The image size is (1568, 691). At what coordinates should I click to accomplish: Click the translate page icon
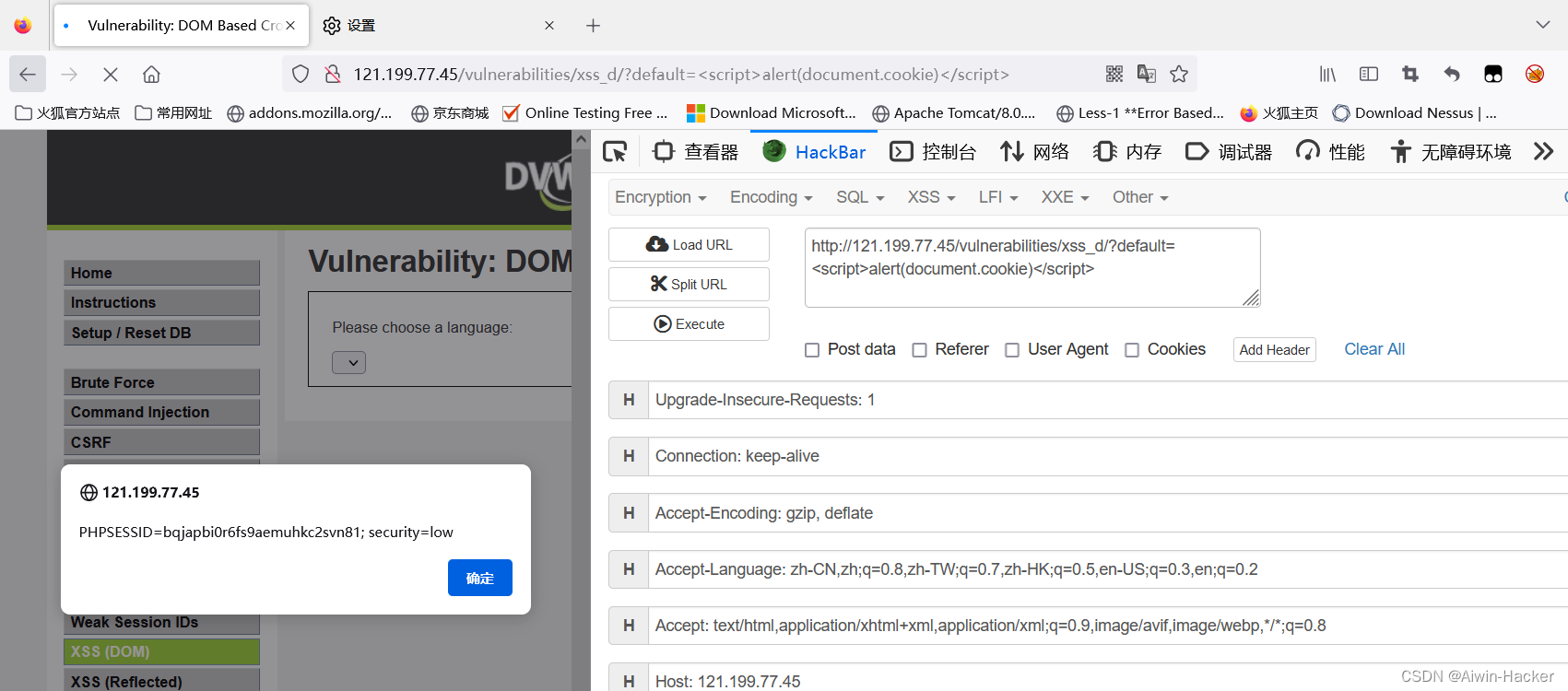(1147, 74)
